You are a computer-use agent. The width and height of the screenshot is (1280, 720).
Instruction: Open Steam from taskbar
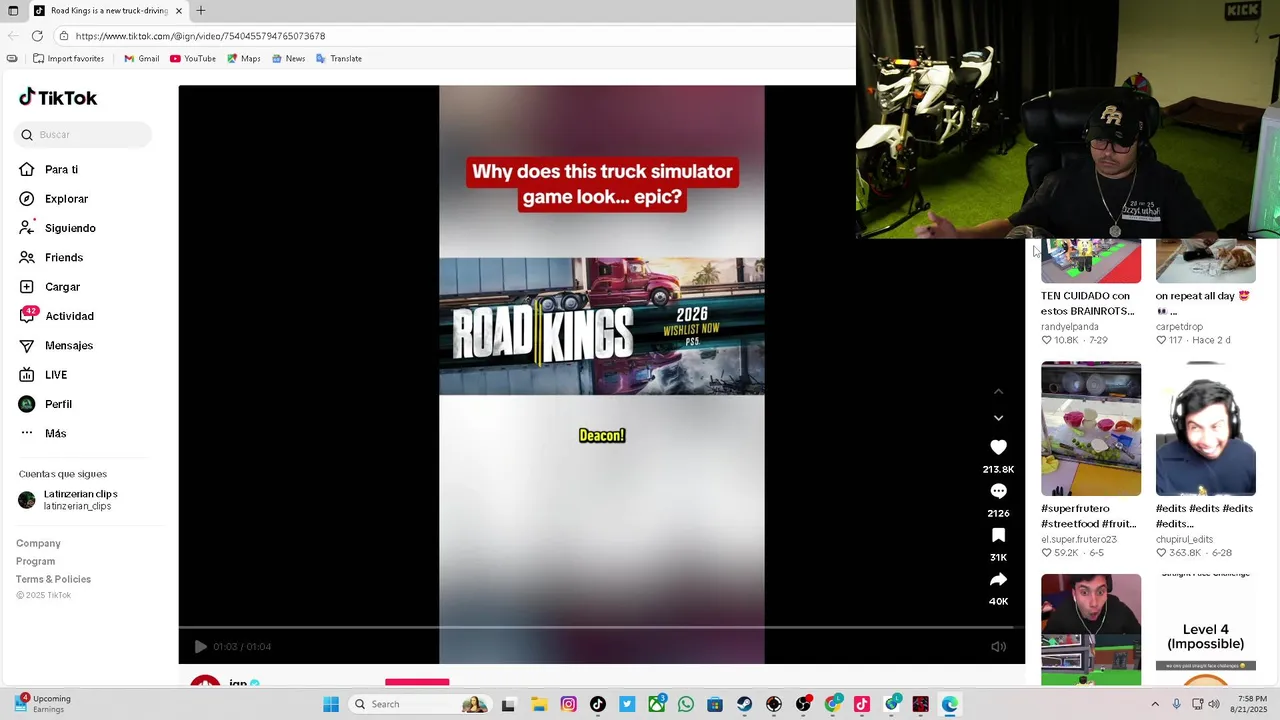point(744,704)
